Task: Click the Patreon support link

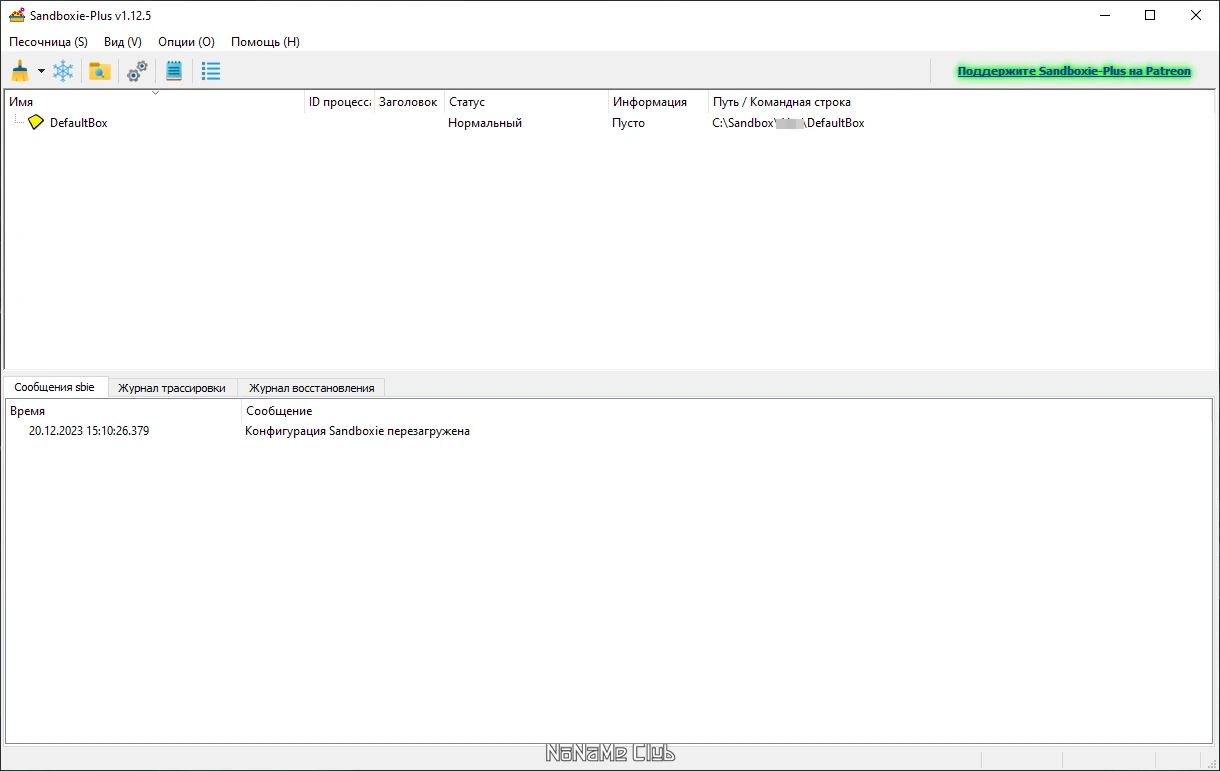Action: click(x=1074, y=71)
